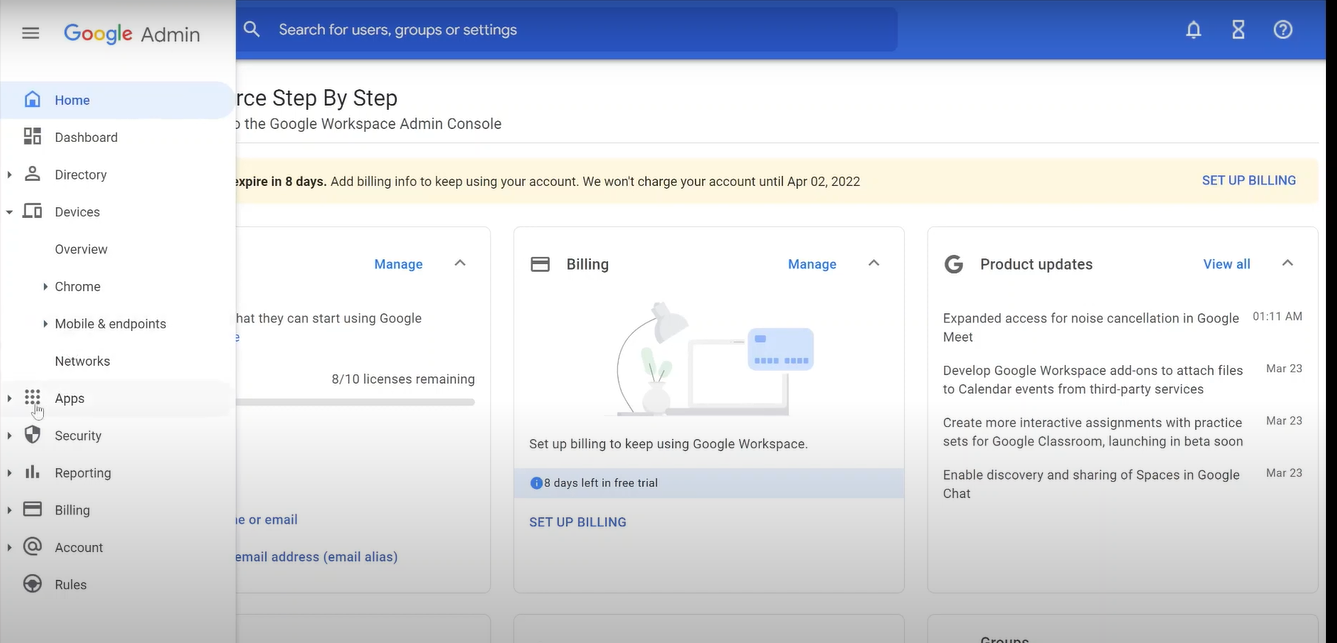Image resolution: width=1337 pixels, height=643 pixels.
Task: Collapse the Product updates card chevron
Action: pyautogui.click(x=1287, y=263)
